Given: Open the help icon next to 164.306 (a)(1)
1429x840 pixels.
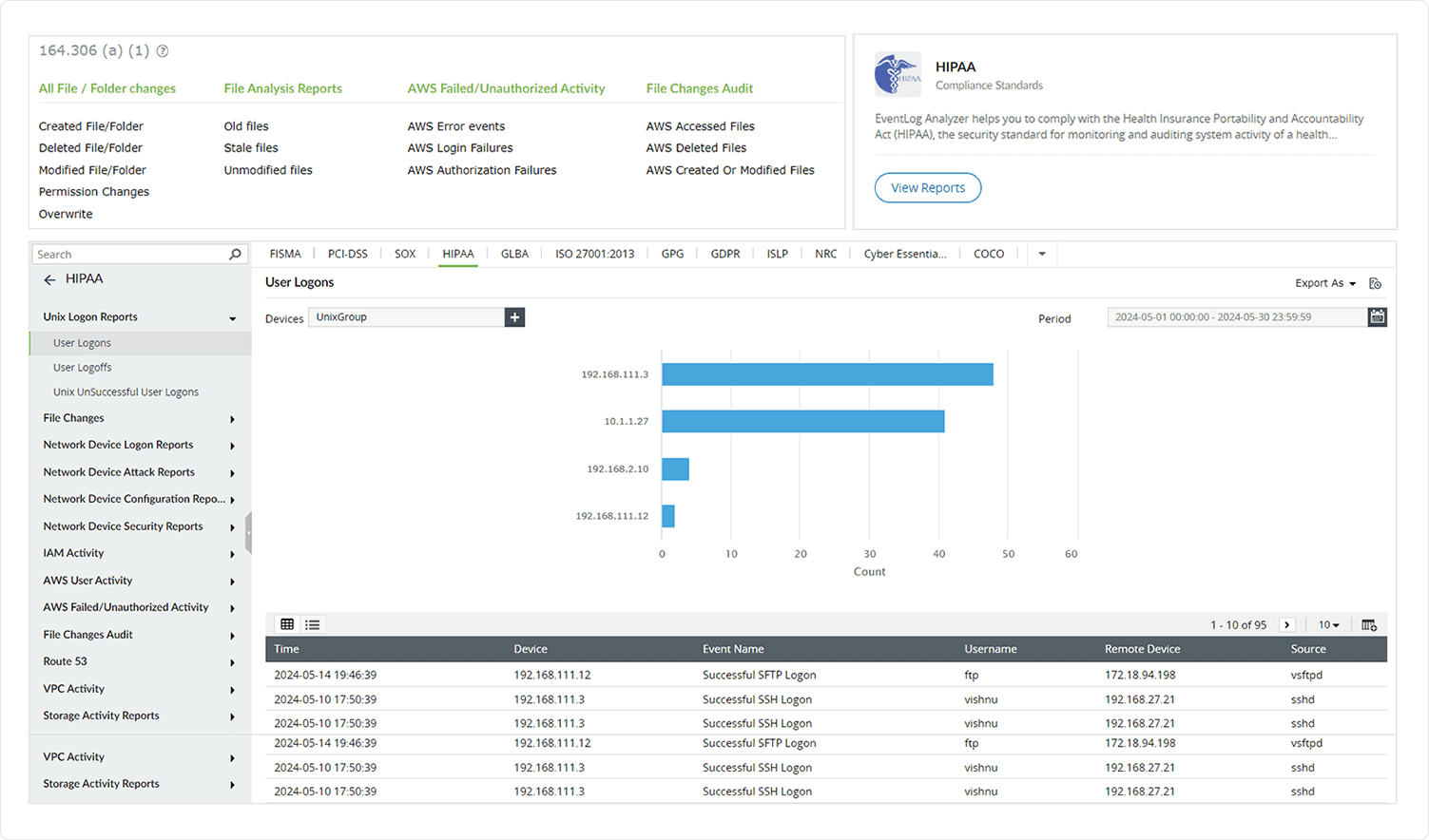Looking at the screenshot, I should click(162, 50).
